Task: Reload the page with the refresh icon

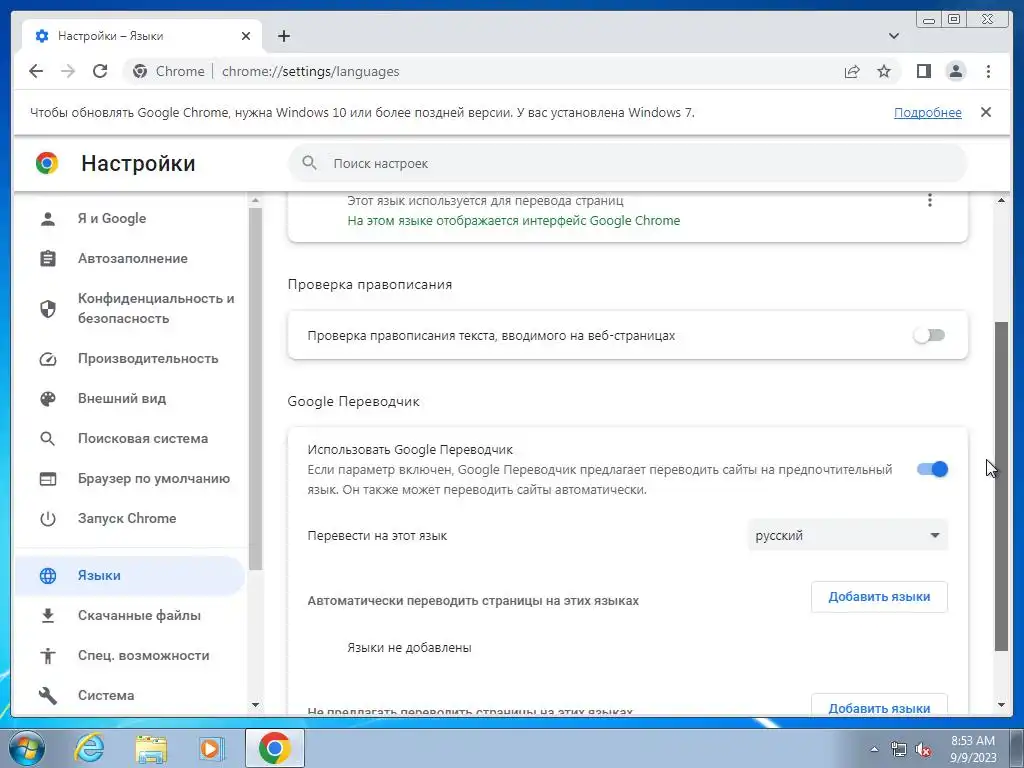Action: point(100,71)
